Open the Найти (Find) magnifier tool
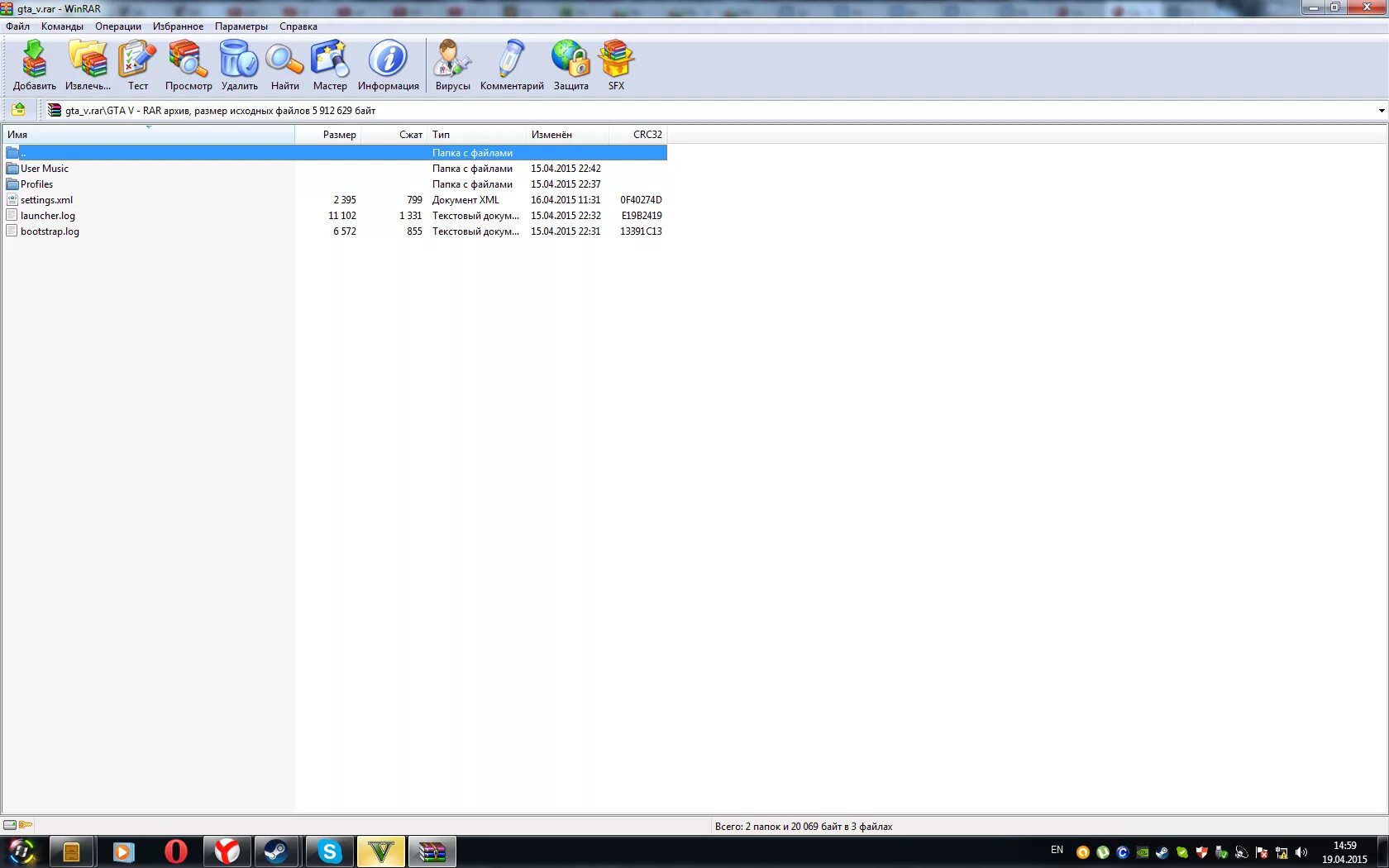1389x868 pixels. point(284,65)
